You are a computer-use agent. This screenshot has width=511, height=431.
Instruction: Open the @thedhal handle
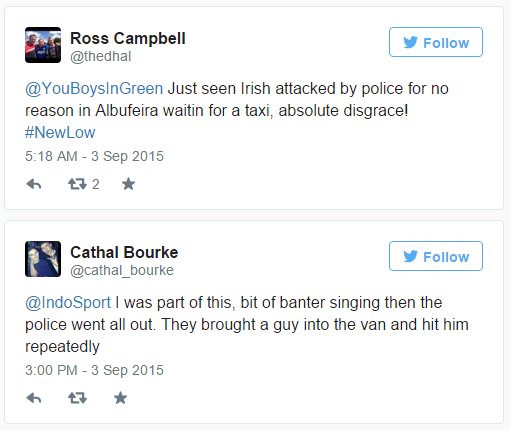click(101, 56)
